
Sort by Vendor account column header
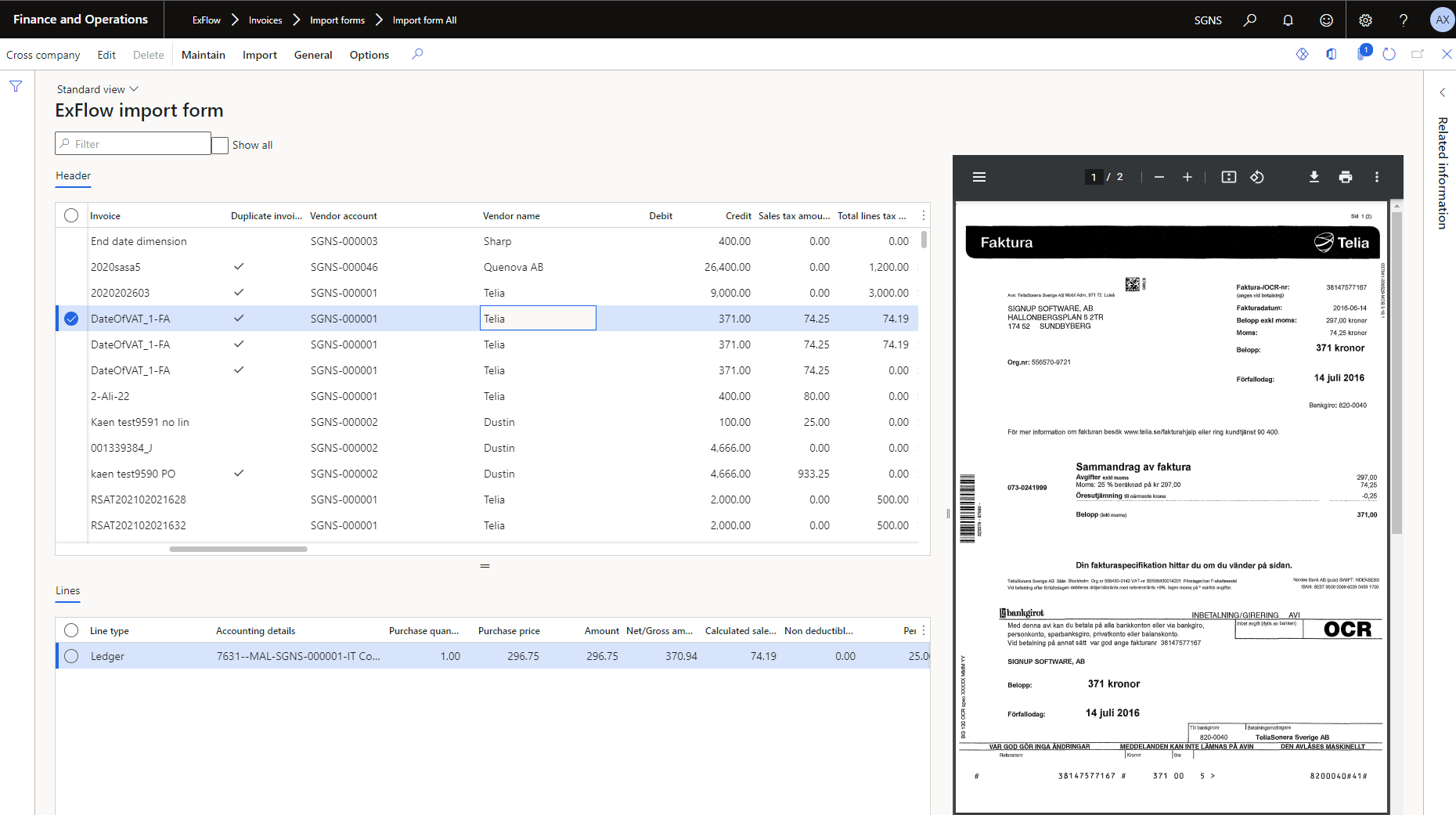click(x=344, y=216)
